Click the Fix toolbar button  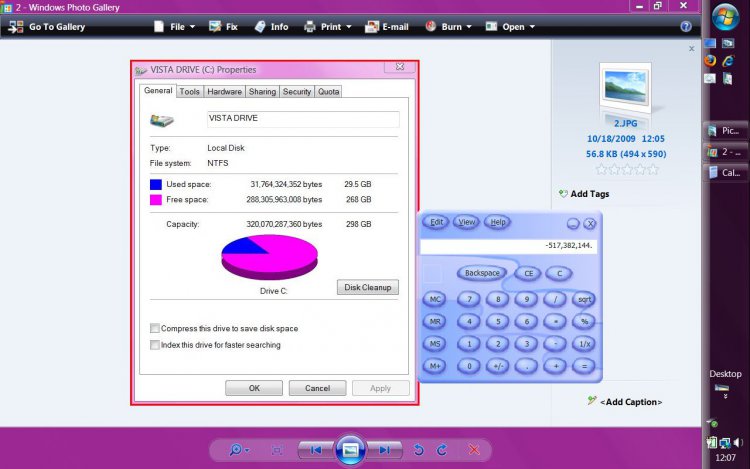point(223,27)
